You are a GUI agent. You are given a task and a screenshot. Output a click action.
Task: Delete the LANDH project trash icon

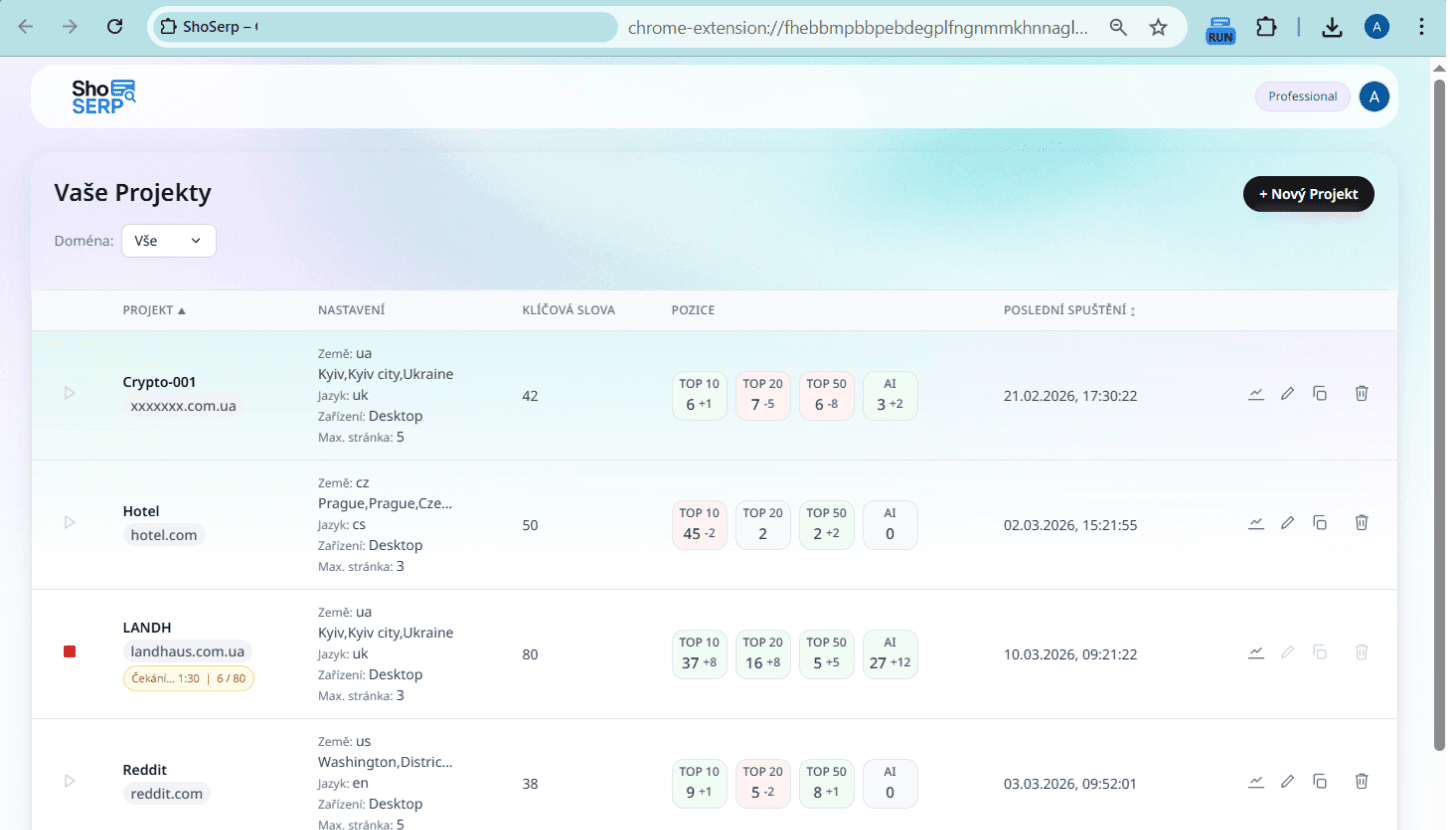click(x=1361, y=652)
